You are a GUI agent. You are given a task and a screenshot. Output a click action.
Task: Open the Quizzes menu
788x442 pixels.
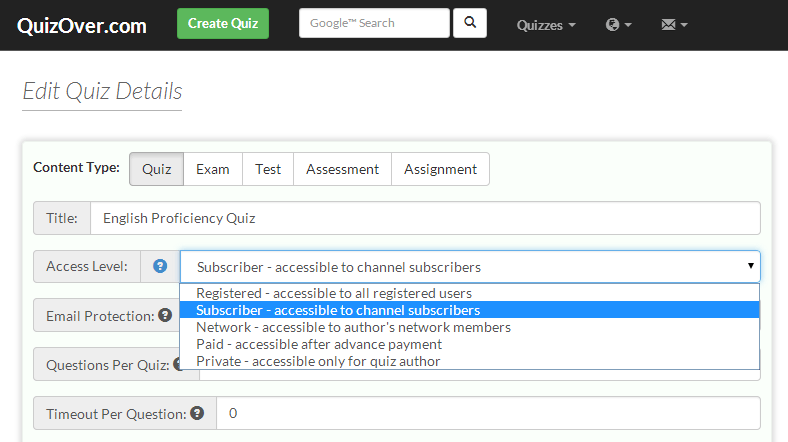pyautogui.click(x=546, y=25)
